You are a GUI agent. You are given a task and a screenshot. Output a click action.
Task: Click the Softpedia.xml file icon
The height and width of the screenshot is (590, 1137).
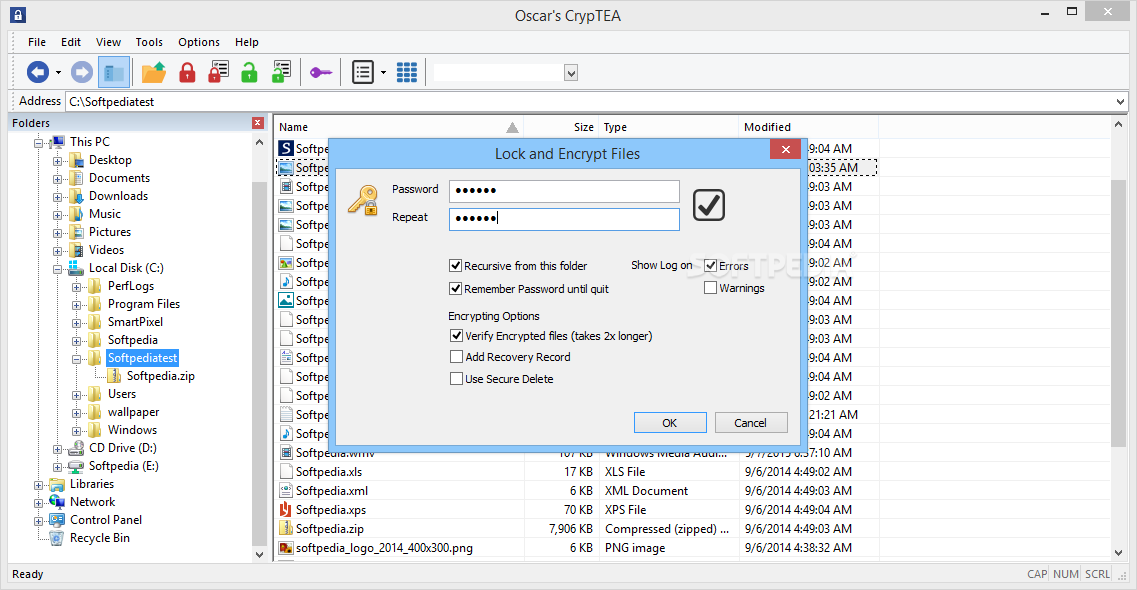tap(286, 491)
